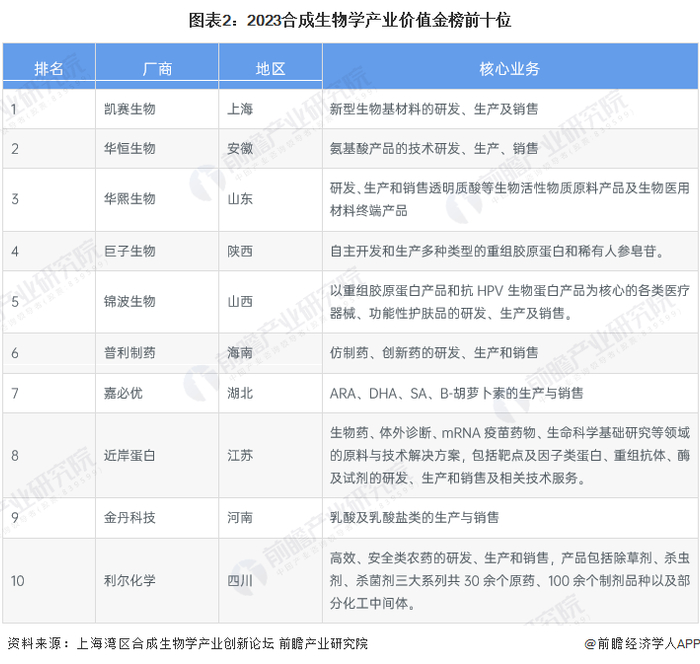
Task: Select the region cell '湖北'
Action: (240, 393)
